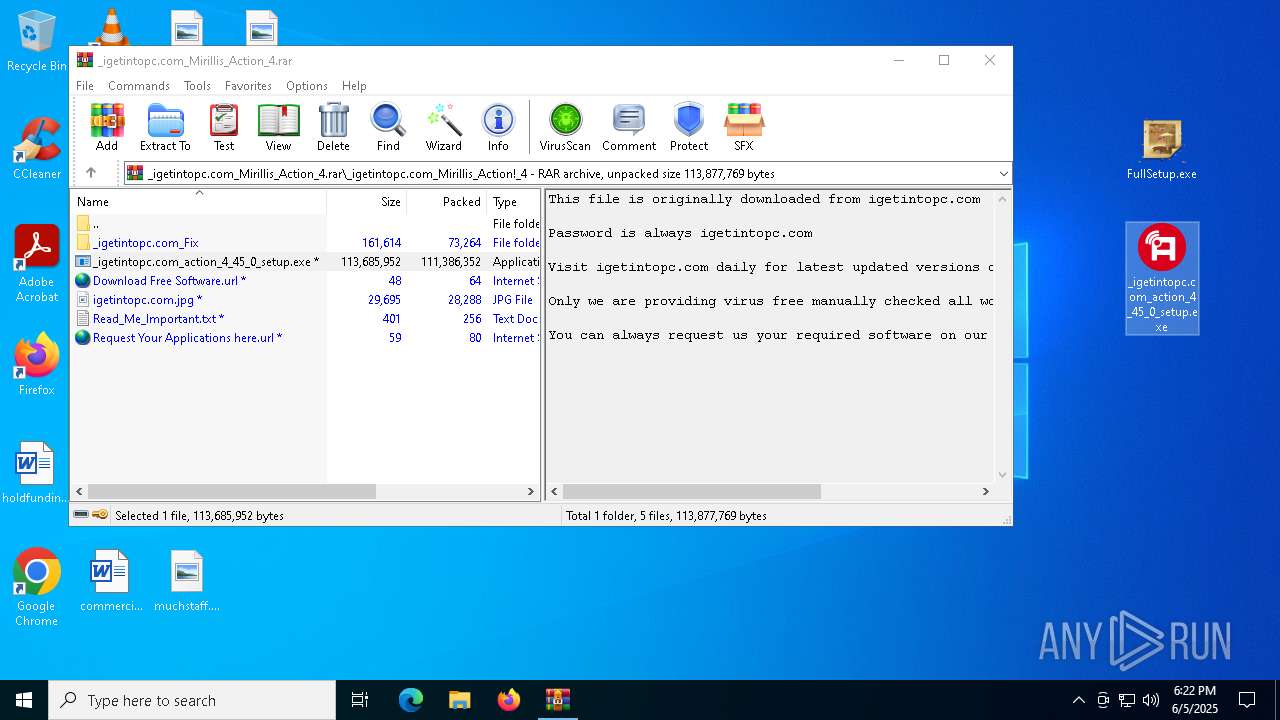
Task: Click the WinRAR taskbar button
Action: [558, 700]
